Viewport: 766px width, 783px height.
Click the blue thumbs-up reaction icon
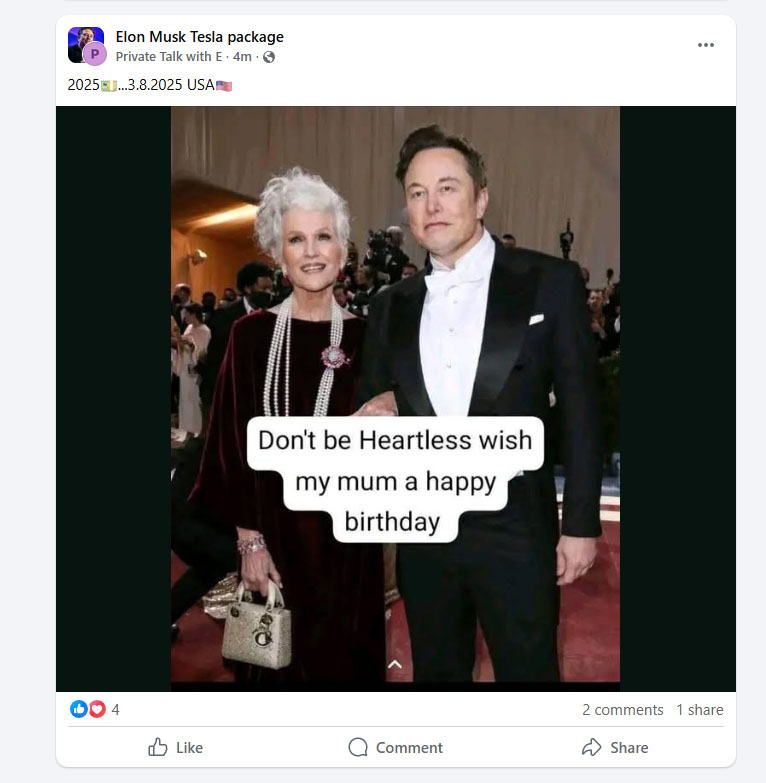[79, 709]
